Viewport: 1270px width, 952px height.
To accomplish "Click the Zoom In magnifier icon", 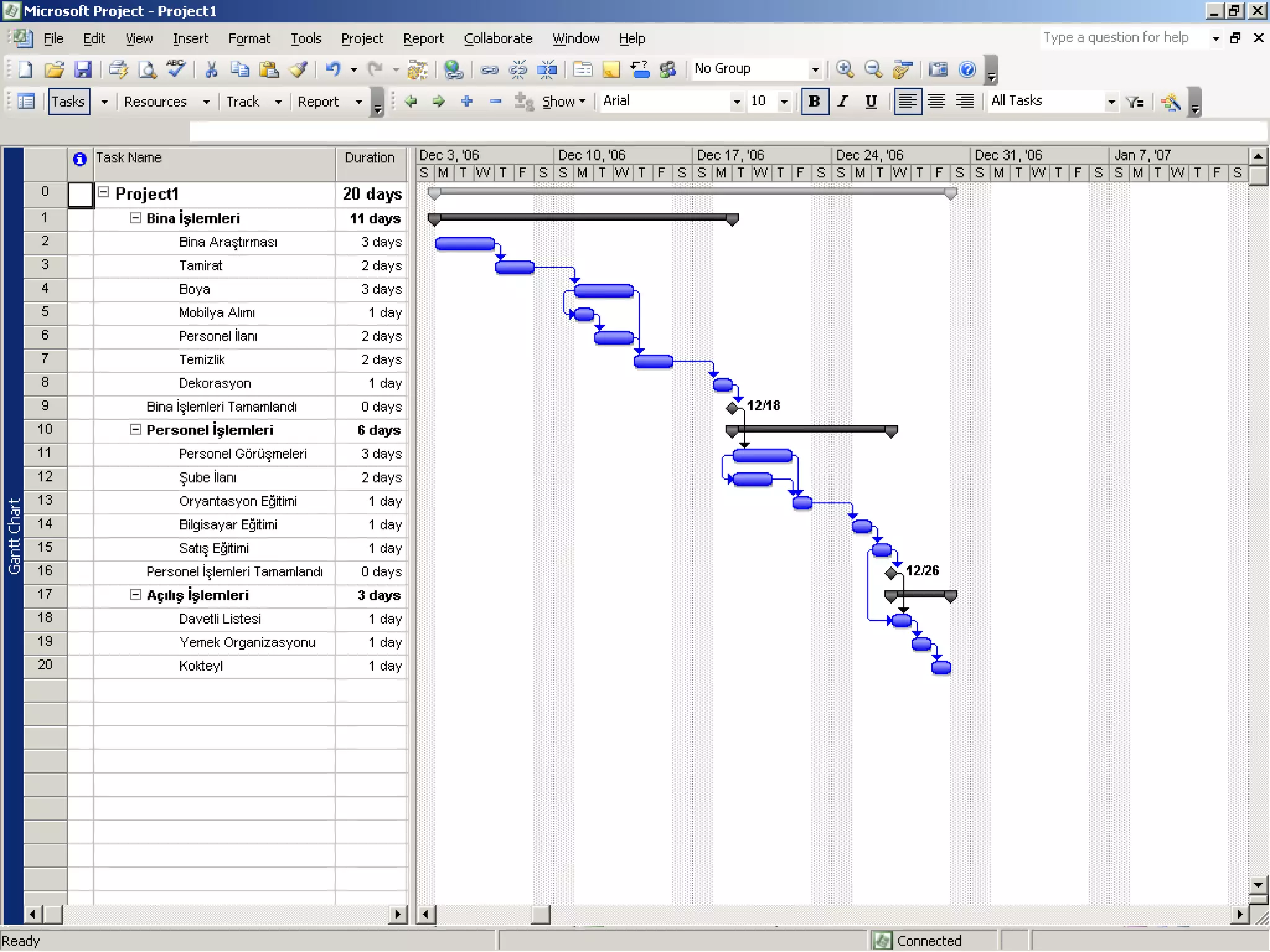I will 845,69.
